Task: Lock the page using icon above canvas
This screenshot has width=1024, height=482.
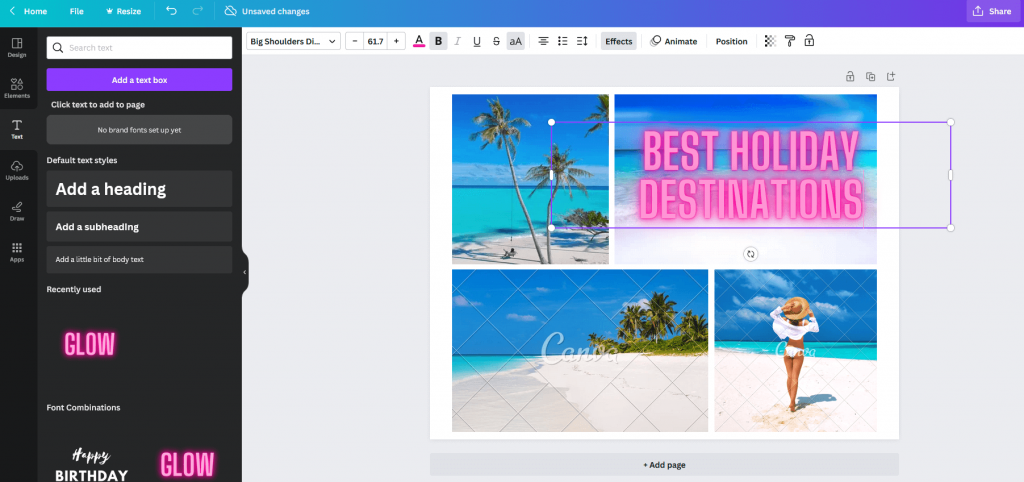Action: (850, 76)
